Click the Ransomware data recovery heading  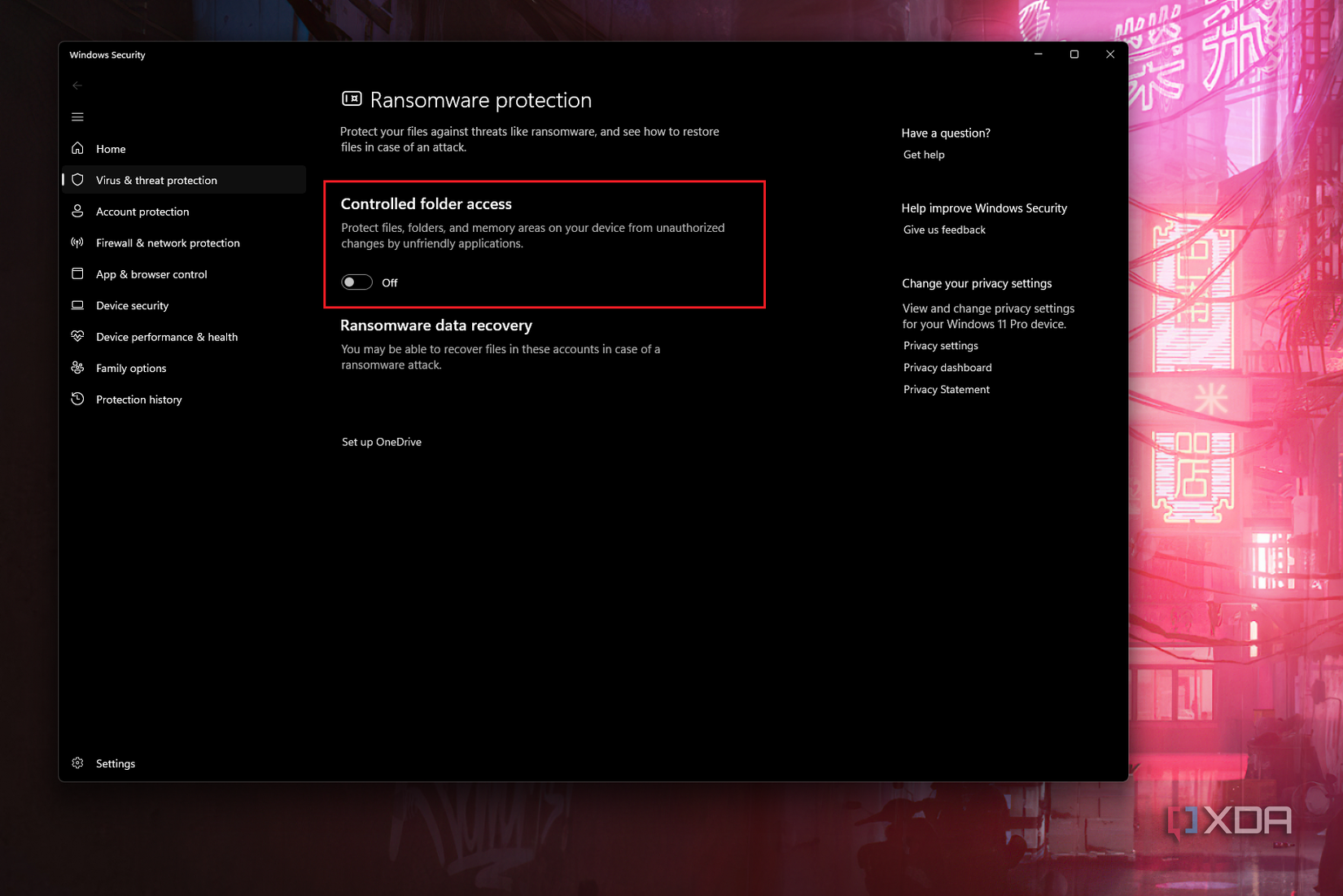point(436,326)
